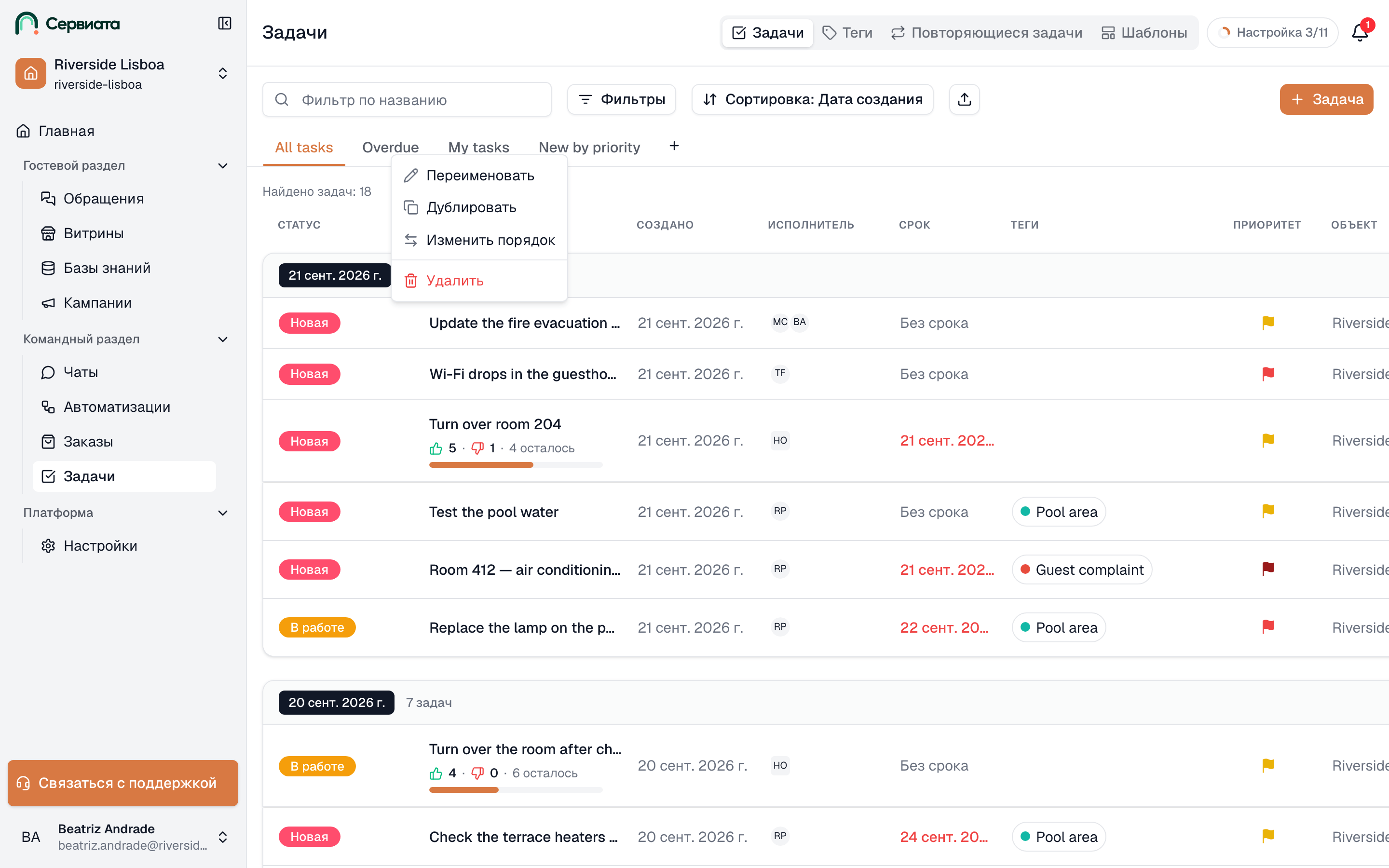This screenshot has width=1389, height=868.
Task: Open Настройка 3/11 progress button
Action: click(1272, 33)
